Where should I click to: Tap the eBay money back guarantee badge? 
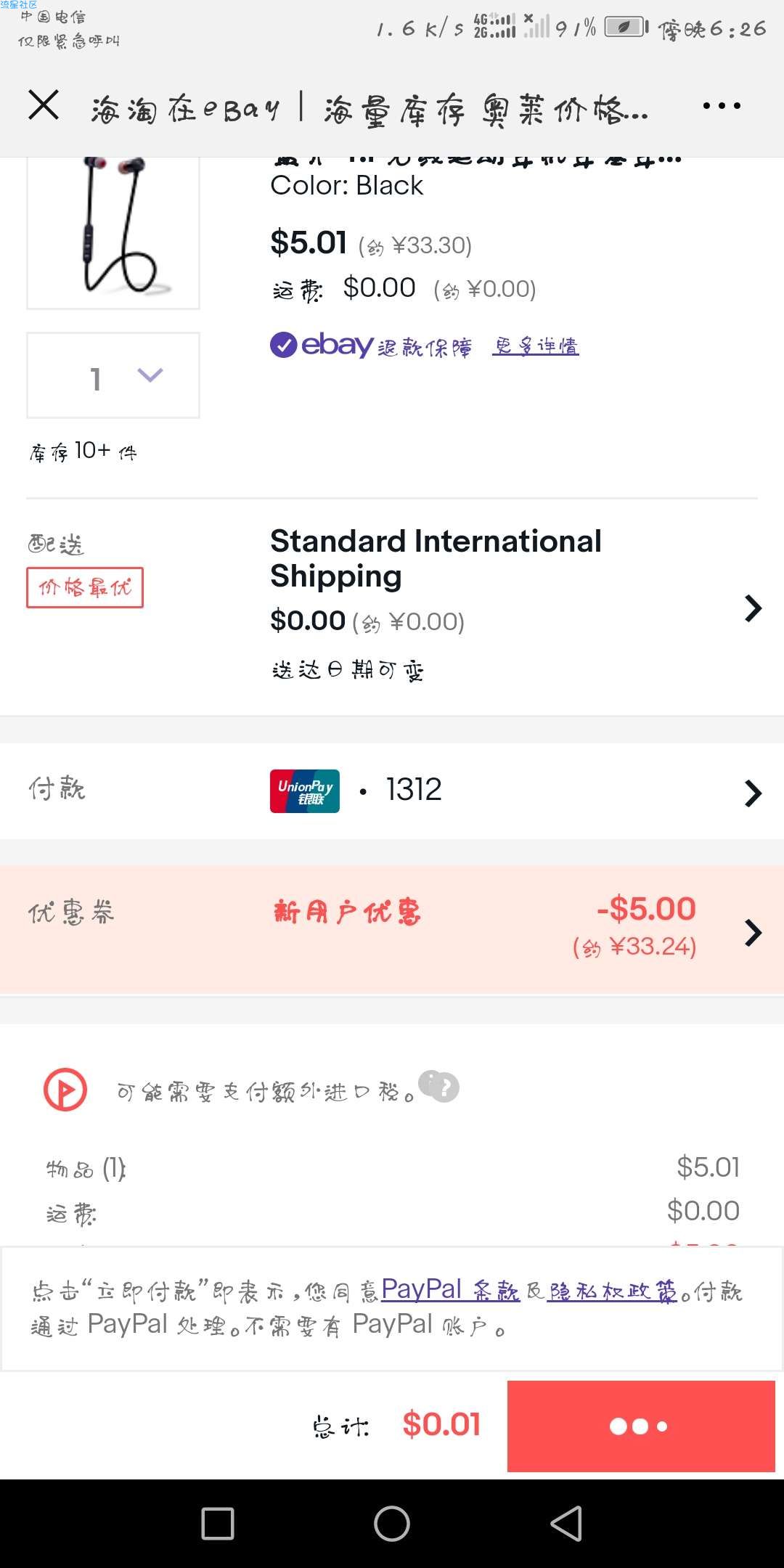[x=371, y=346]
